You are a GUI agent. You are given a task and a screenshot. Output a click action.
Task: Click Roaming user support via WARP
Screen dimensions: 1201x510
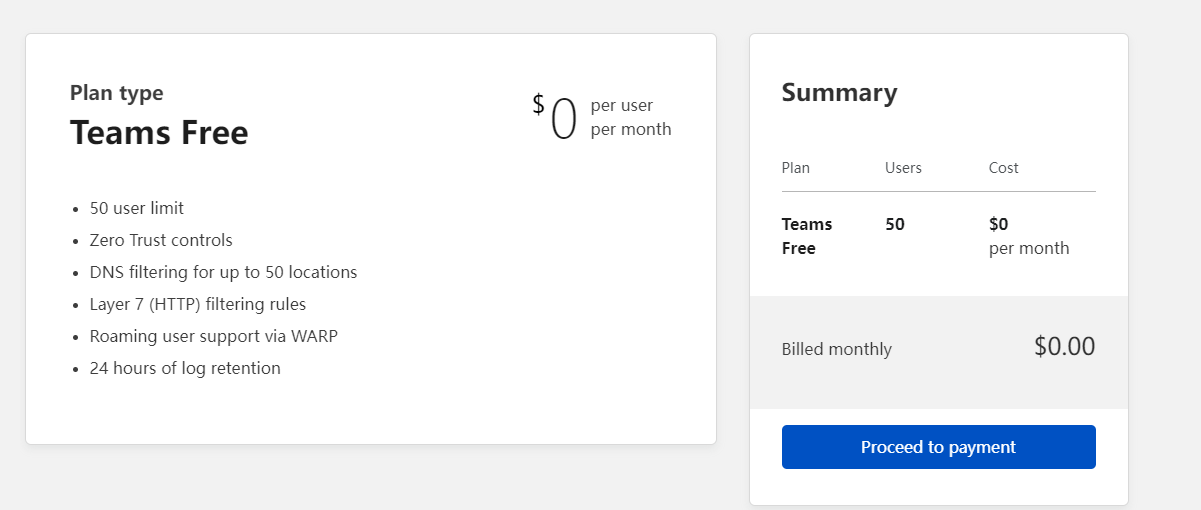[x=213, y=336]
